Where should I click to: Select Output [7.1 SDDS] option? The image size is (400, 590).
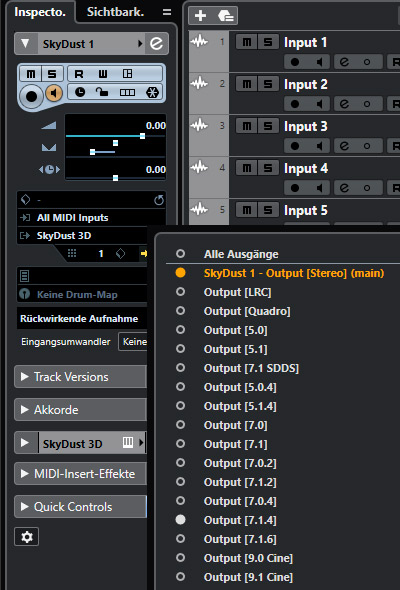pos(251,368)
